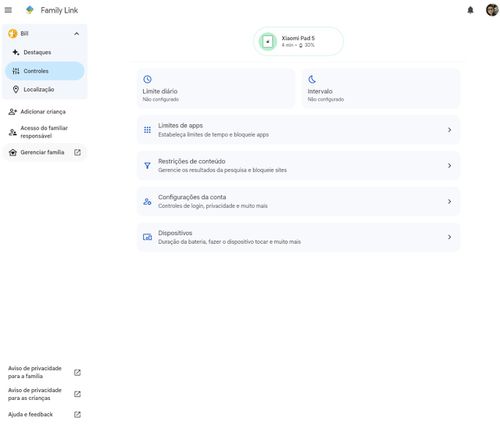Click the grid icon for Limites de apps
The width and height of the screenshot is (500, 425).
click(x=147, y=130)
